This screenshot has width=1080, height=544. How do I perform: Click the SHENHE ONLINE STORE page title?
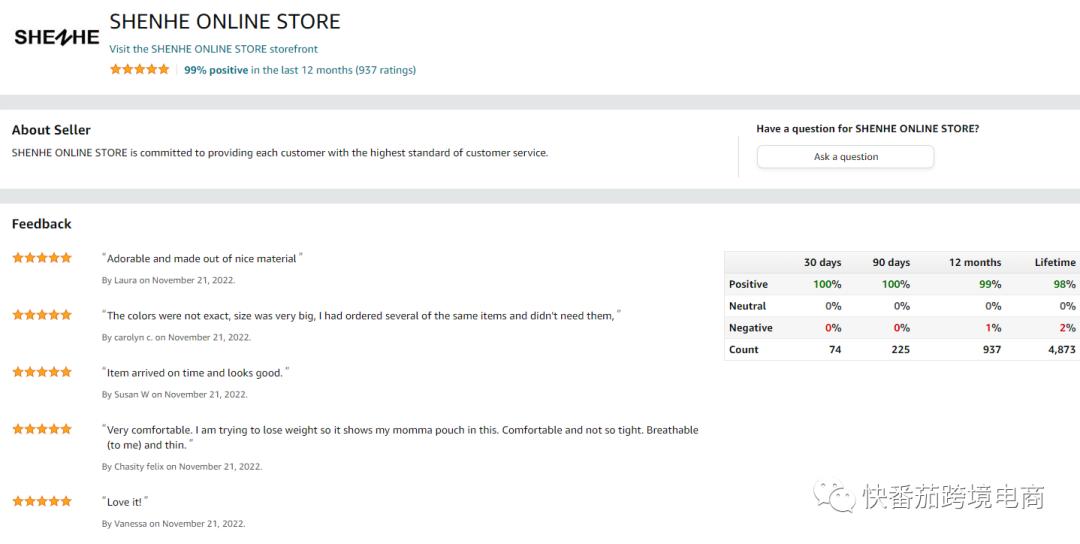point(225,21)
